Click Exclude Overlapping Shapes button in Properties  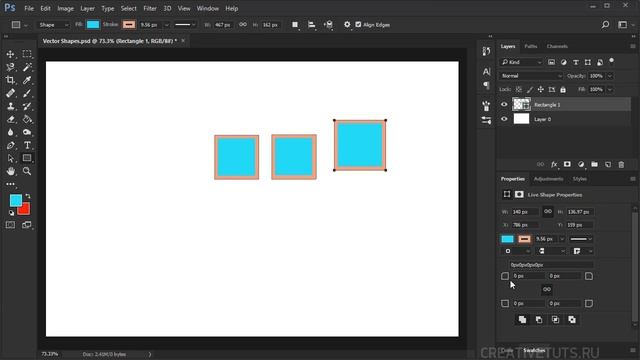572,320
